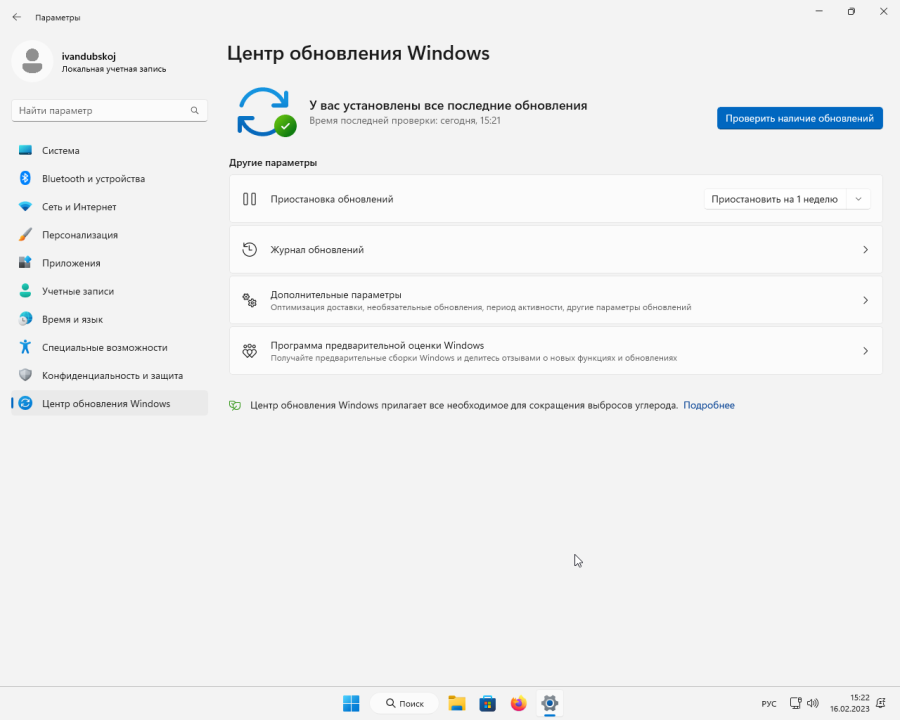
Task: Go to Время и язык
Action: 110,319
